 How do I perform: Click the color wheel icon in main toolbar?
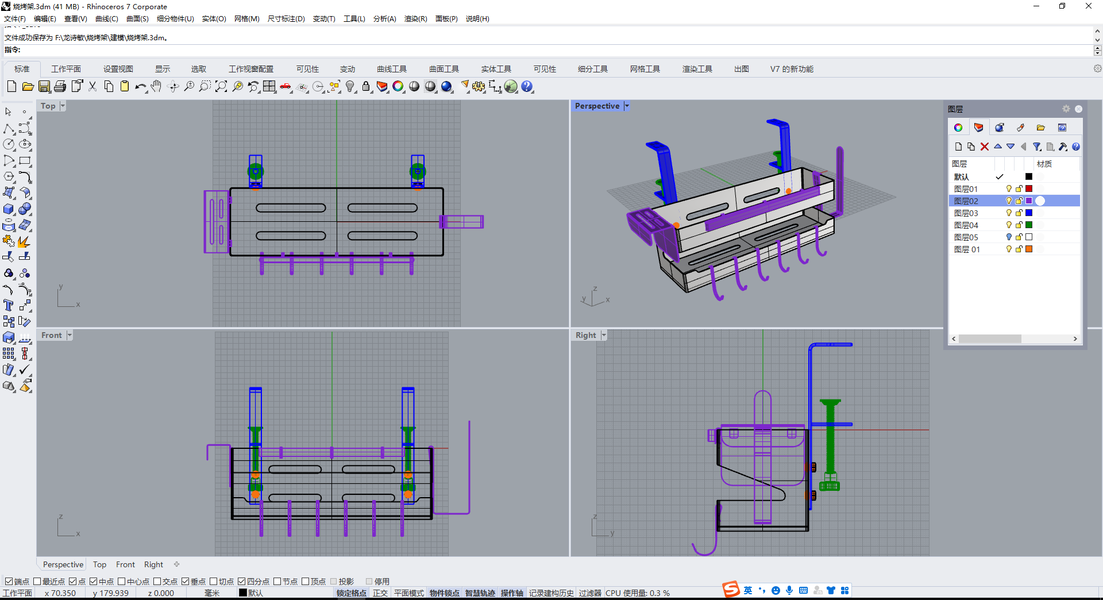398,87
